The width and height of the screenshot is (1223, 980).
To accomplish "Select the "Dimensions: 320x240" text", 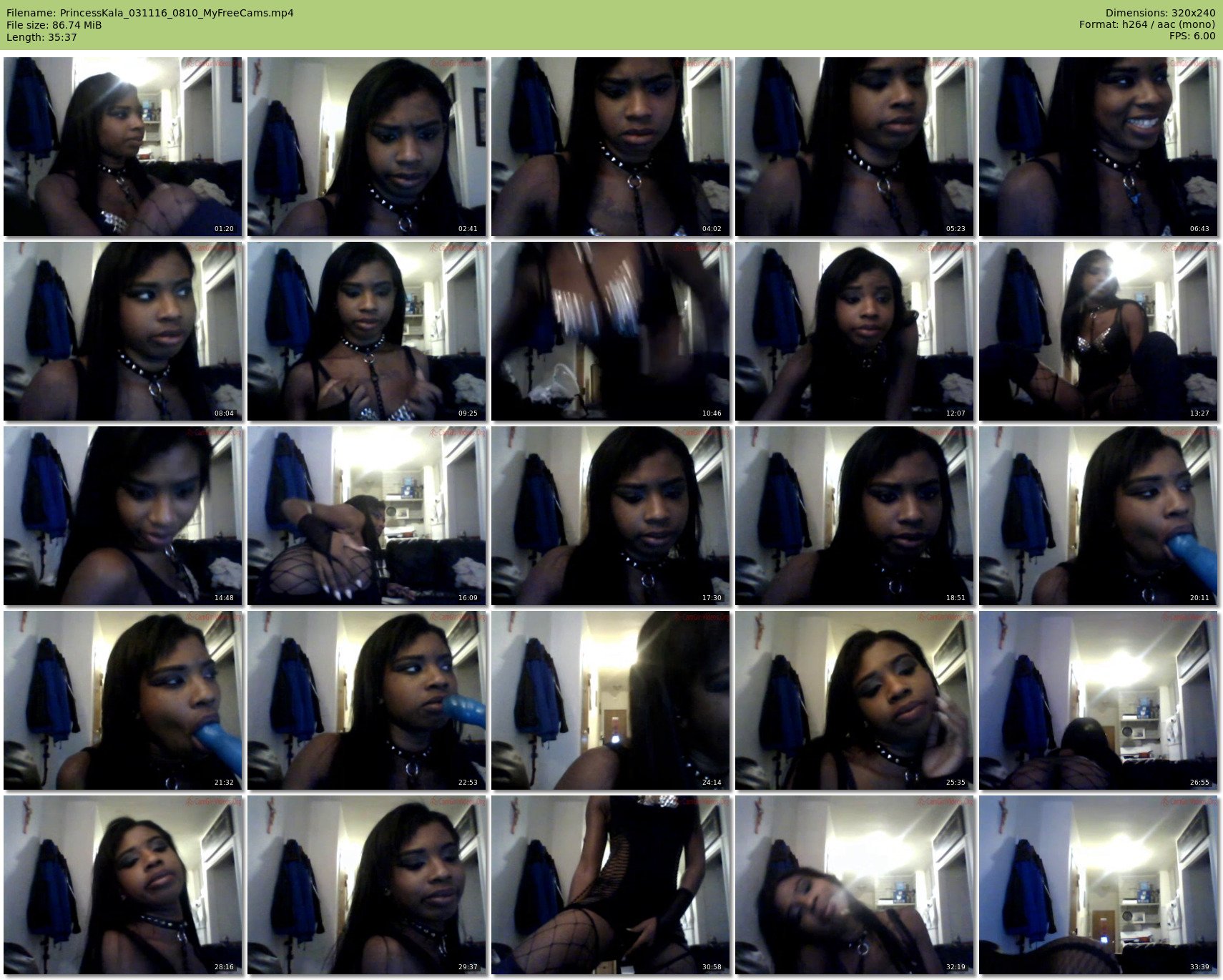I will [1160, 13].
